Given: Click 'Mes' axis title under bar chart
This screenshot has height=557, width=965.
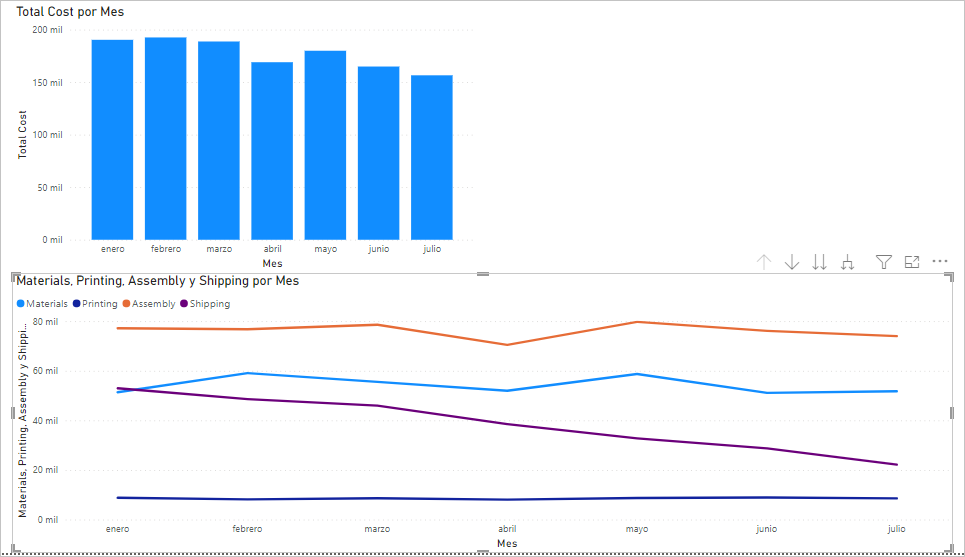Looking at the screenshot, I should (x=272, y=263).
